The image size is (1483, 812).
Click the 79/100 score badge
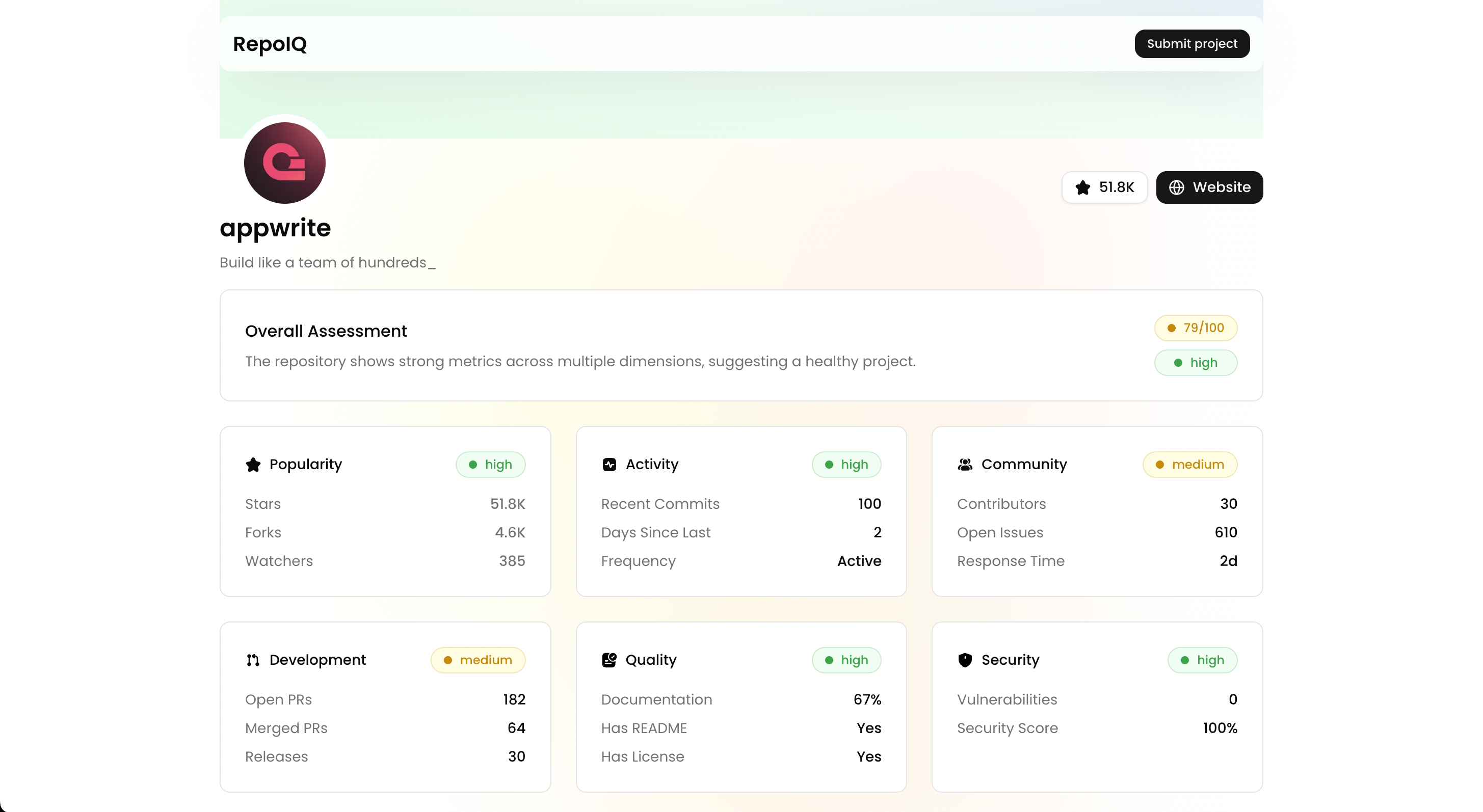pyautogui.click(x=1196, y=328)
